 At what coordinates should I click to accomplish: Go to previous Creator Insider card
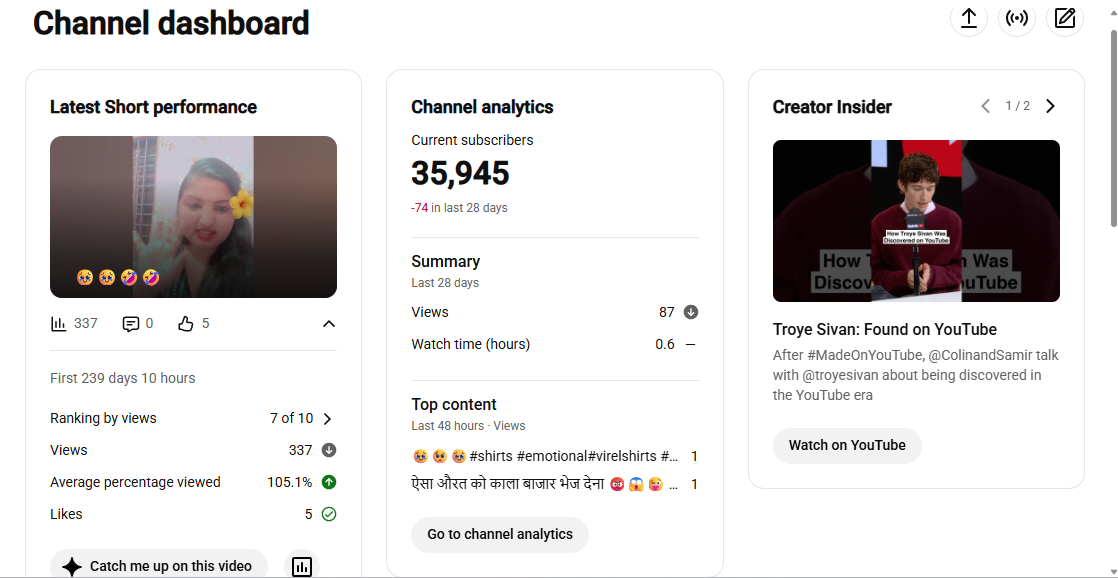985,106
